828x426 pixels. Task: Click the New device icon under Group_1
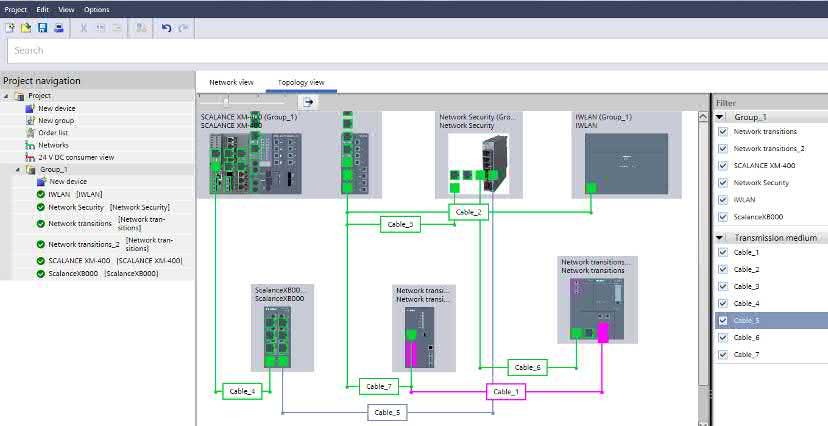41,181
